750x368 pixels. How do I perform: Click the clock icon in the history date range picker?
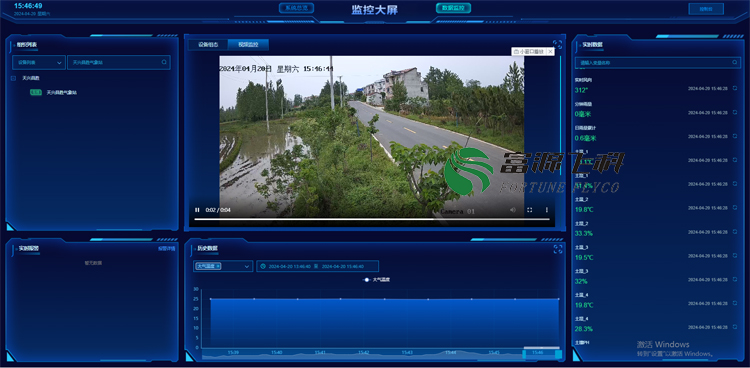[263, 266]
